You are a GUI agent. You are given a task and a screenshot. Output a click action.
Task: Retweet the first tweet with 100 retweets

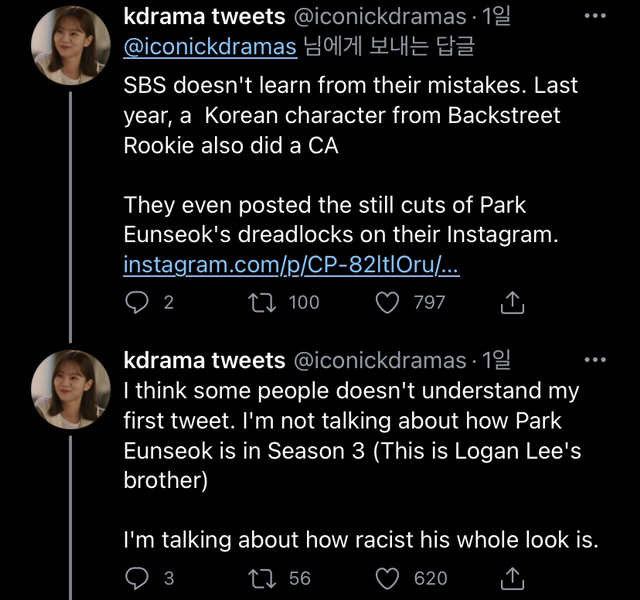click(264, 302)
